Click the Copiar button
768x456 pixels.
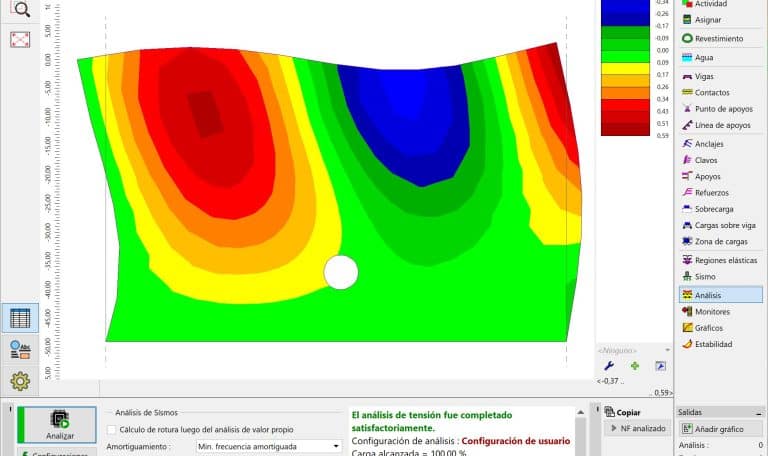623,412
